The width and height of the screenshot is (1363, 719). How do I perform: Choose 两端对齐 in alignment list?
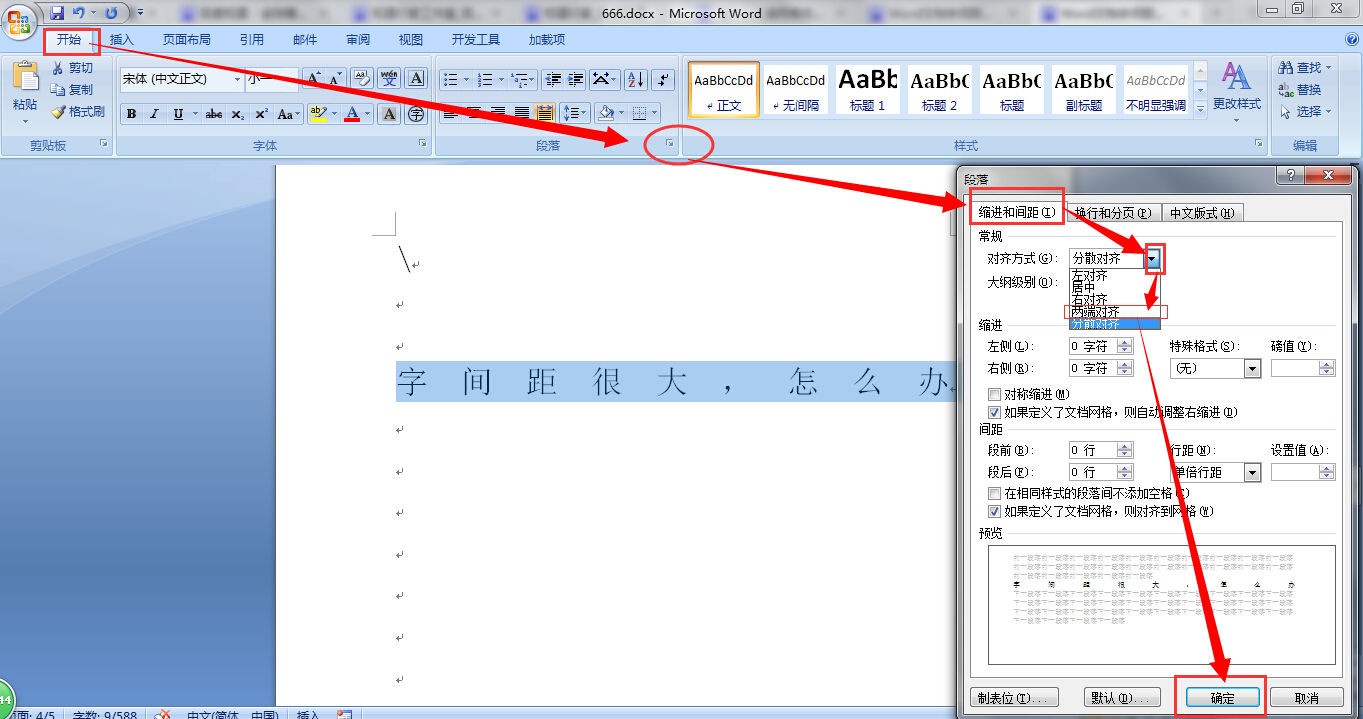click(1114, 312)
